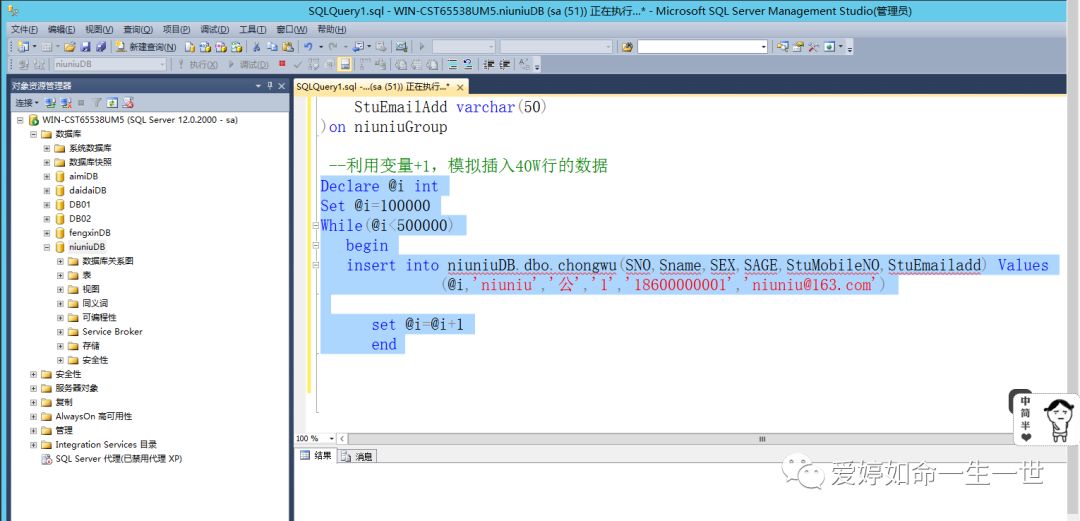The image size is (1080, 521).
Task: Select the 视图 folder under niuniuDB
Action: coord(91,289)
